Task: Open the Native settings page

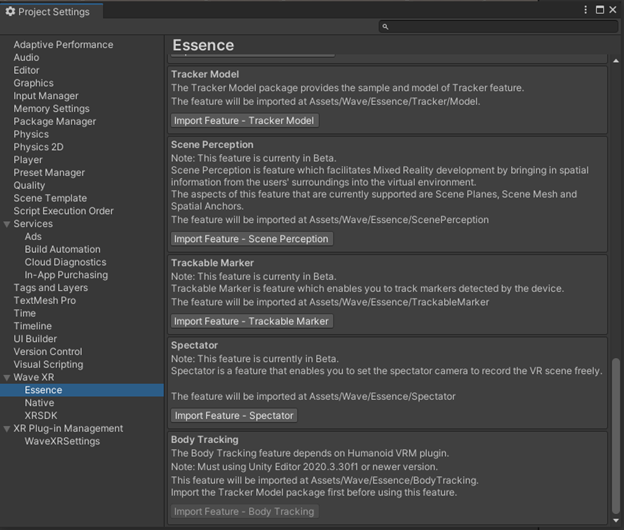Action: click(x=40, y=403)
